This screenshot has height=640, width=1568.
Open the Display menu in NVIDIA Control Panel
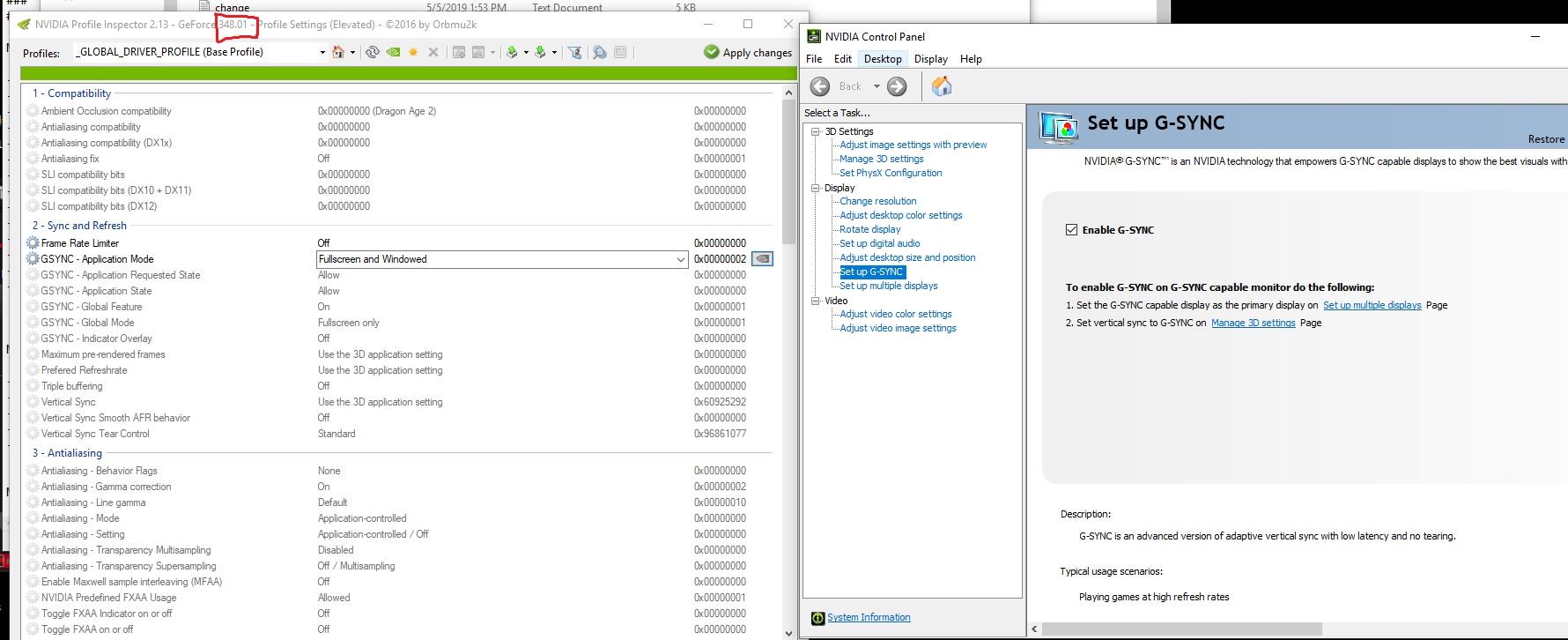(930, 59)
